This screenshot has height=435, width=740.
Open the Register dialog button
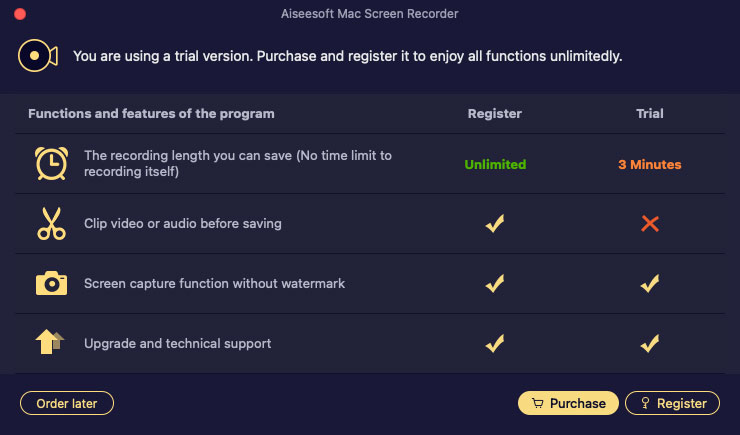(672, 403)
